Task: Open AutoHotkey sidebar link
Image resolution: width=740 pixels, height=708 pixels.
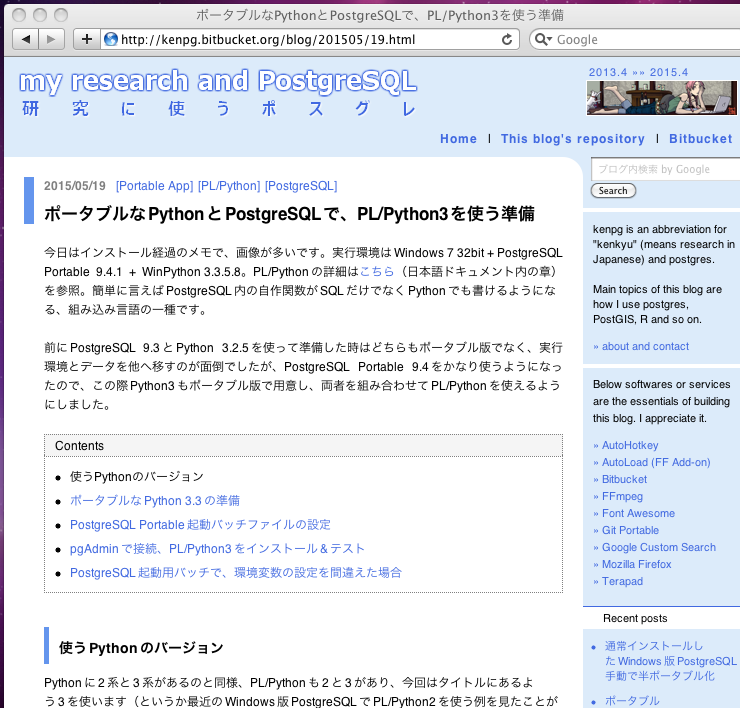Action: pyautogui.click(x=630, y=445)
